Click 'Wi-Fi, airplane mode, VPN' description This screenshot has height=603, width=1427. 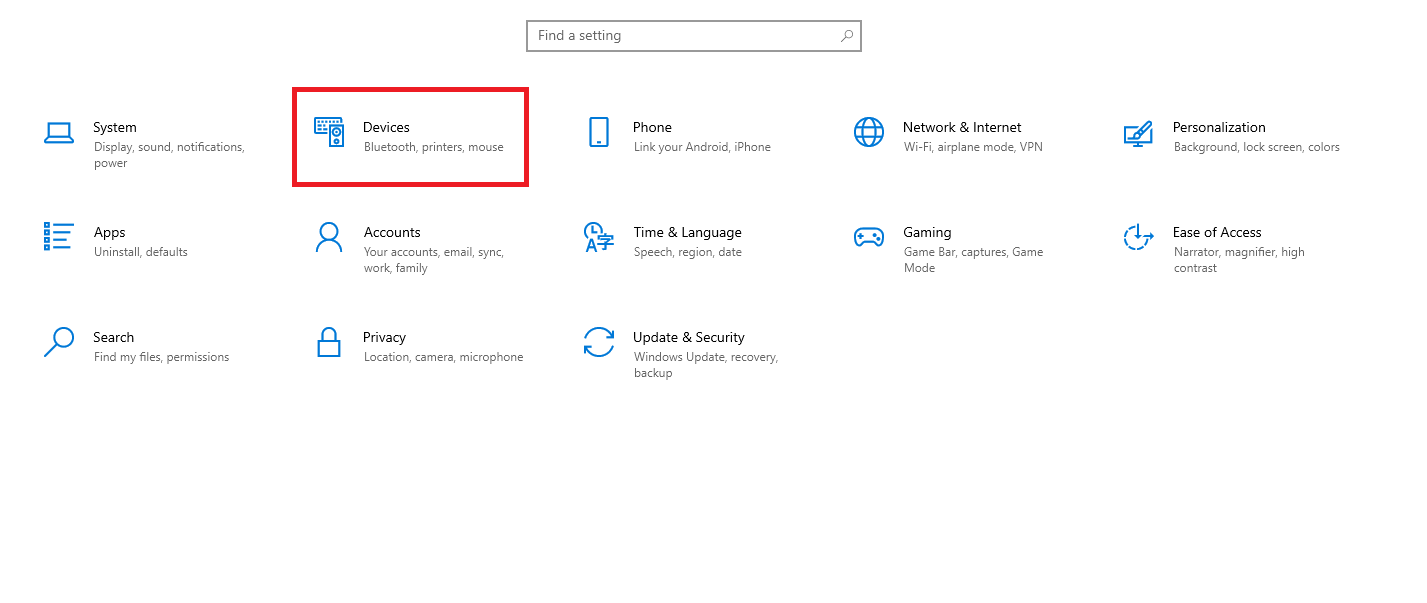pos(973,147)
